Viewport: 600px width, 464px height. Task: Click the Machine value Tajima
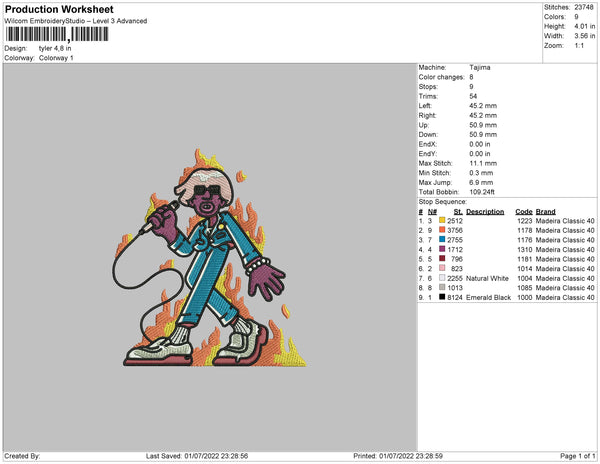click(x=479, y=67)
